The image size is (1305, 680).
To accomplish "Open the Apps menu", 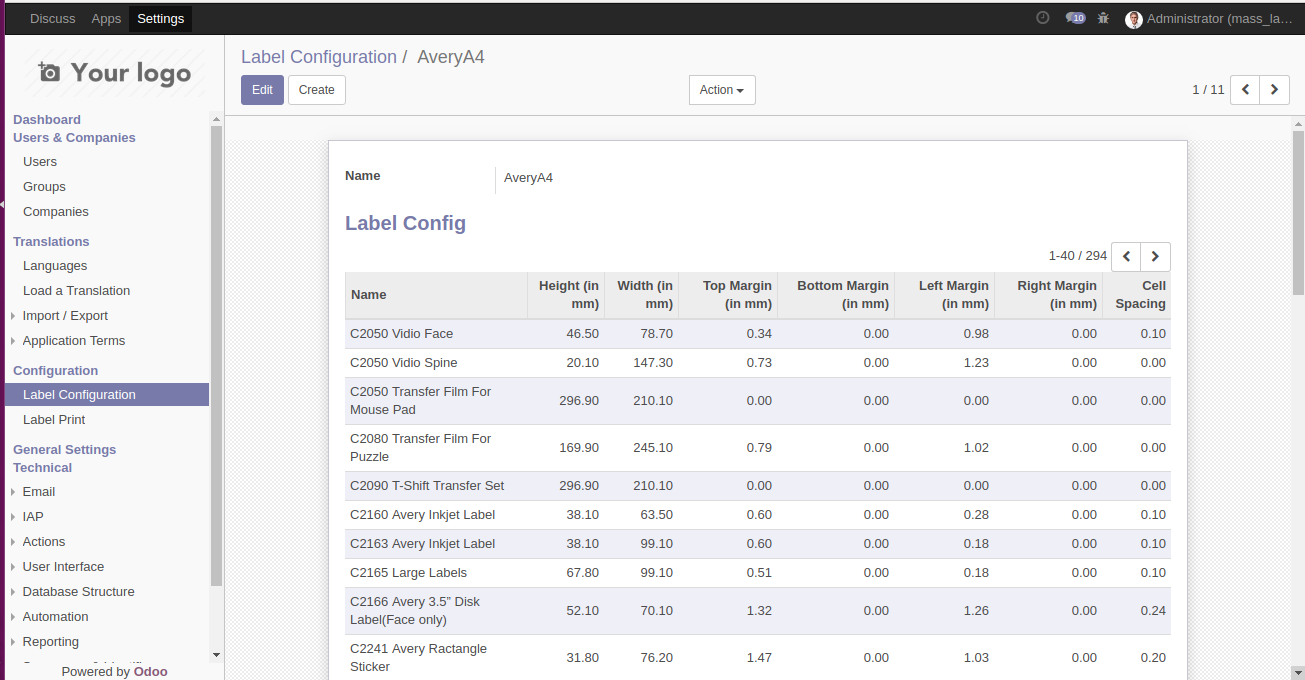I will point(106,19).
